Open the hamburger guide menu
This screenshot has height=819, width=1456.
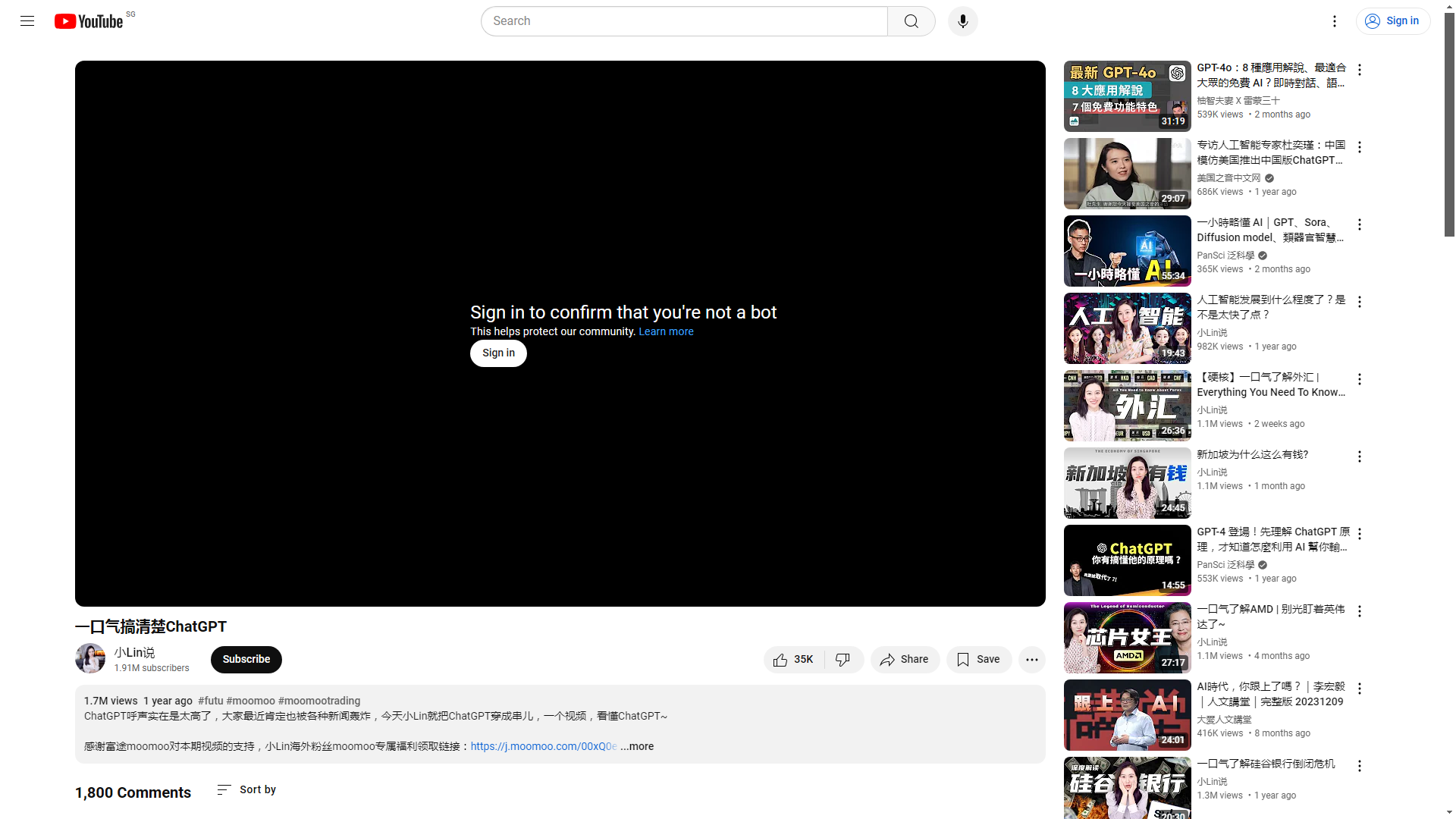pyautogui.click(x=27, y=21)
